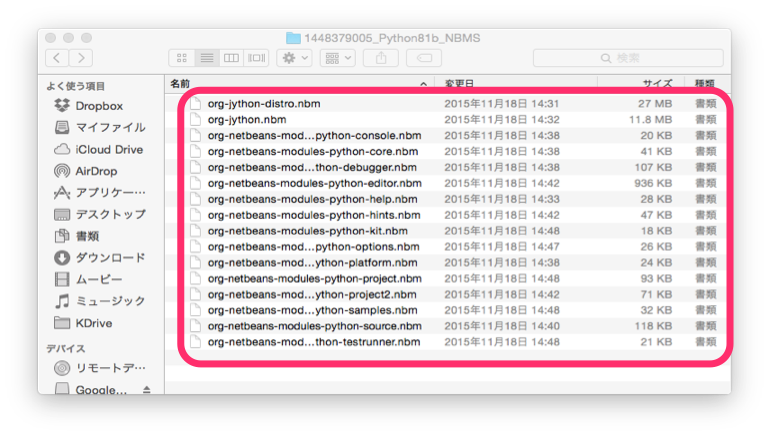Switch to Cover Flow view
The height and width of the screenshot is (437, 769).
coord(256,58)
